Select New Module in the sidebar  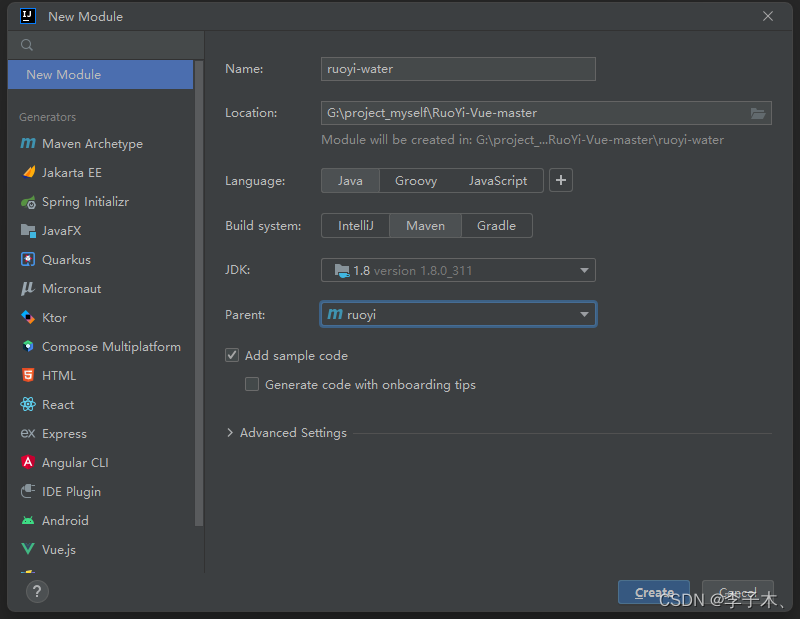[x=101, y=75]
